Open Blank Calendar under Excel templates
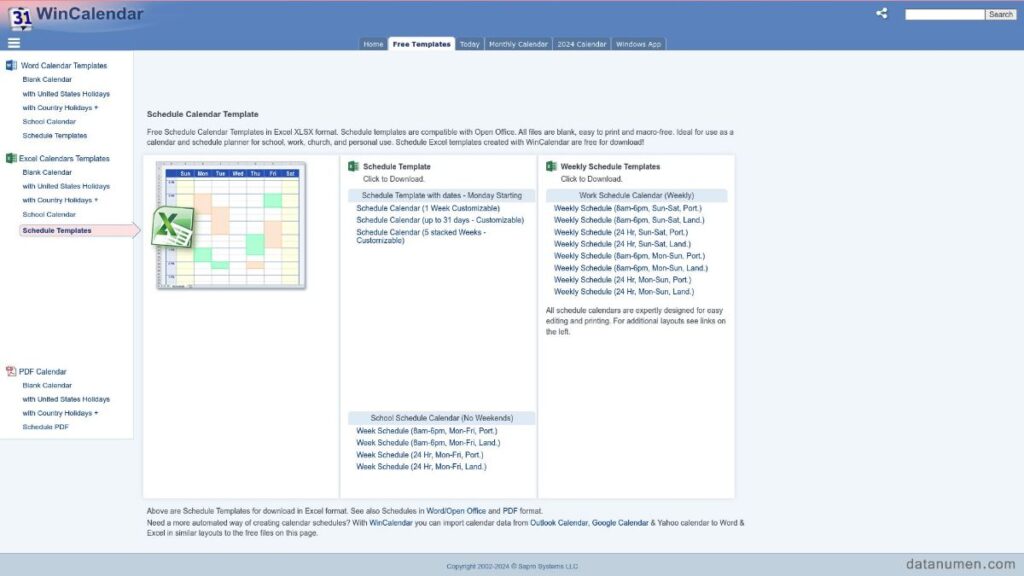This screenshot has width=1024, height=576. click(x=47, y=172)
